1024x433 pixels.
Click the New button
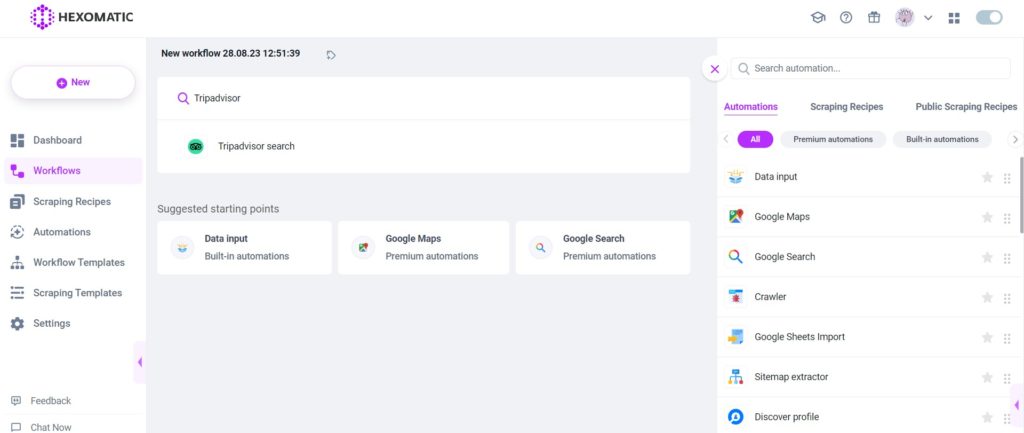pyautogui.click(x=73, y=82)
